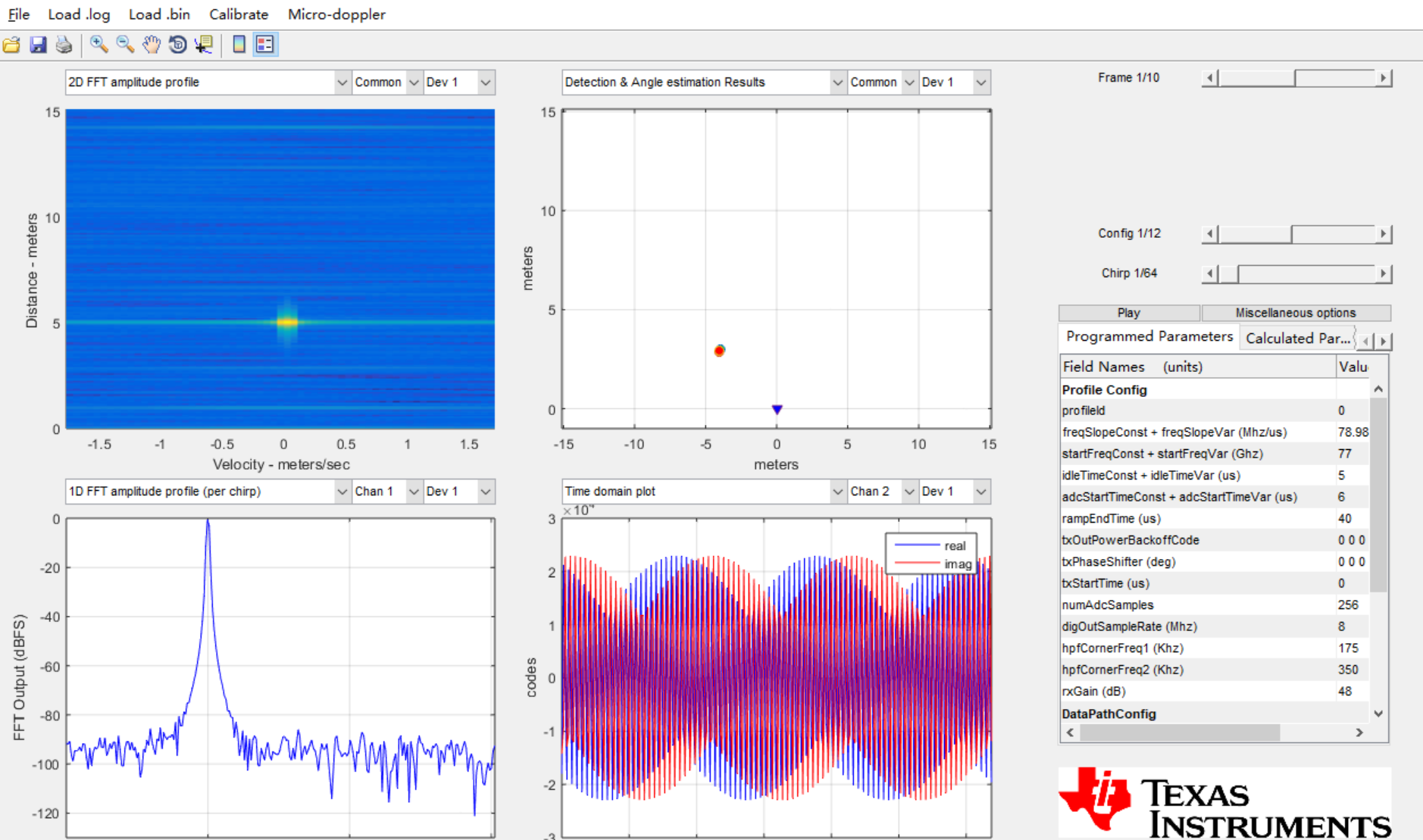Switch to the Programmed Parameters tab

[1149, 336]
